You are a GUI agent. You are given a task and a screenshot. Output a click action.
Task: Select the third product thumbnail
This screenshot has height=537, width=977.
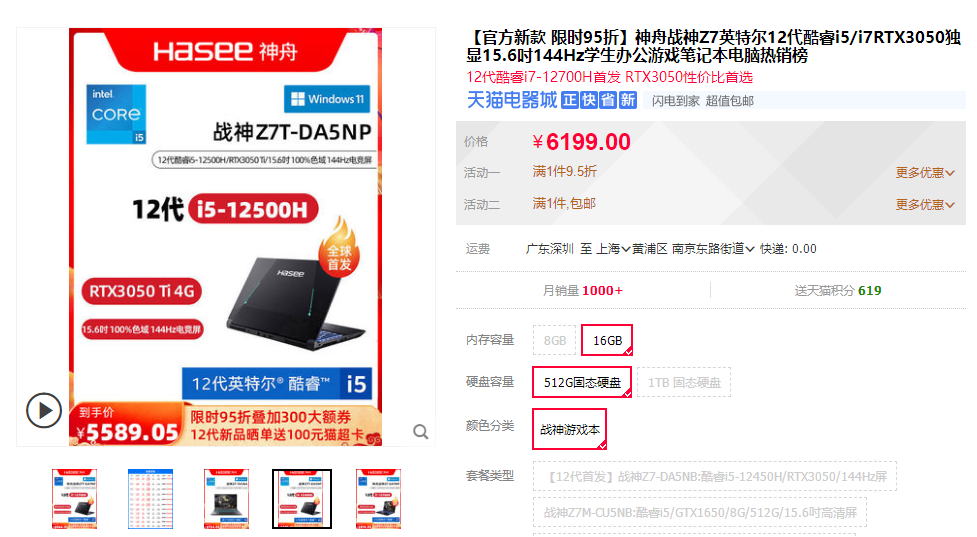click(226, 499)
